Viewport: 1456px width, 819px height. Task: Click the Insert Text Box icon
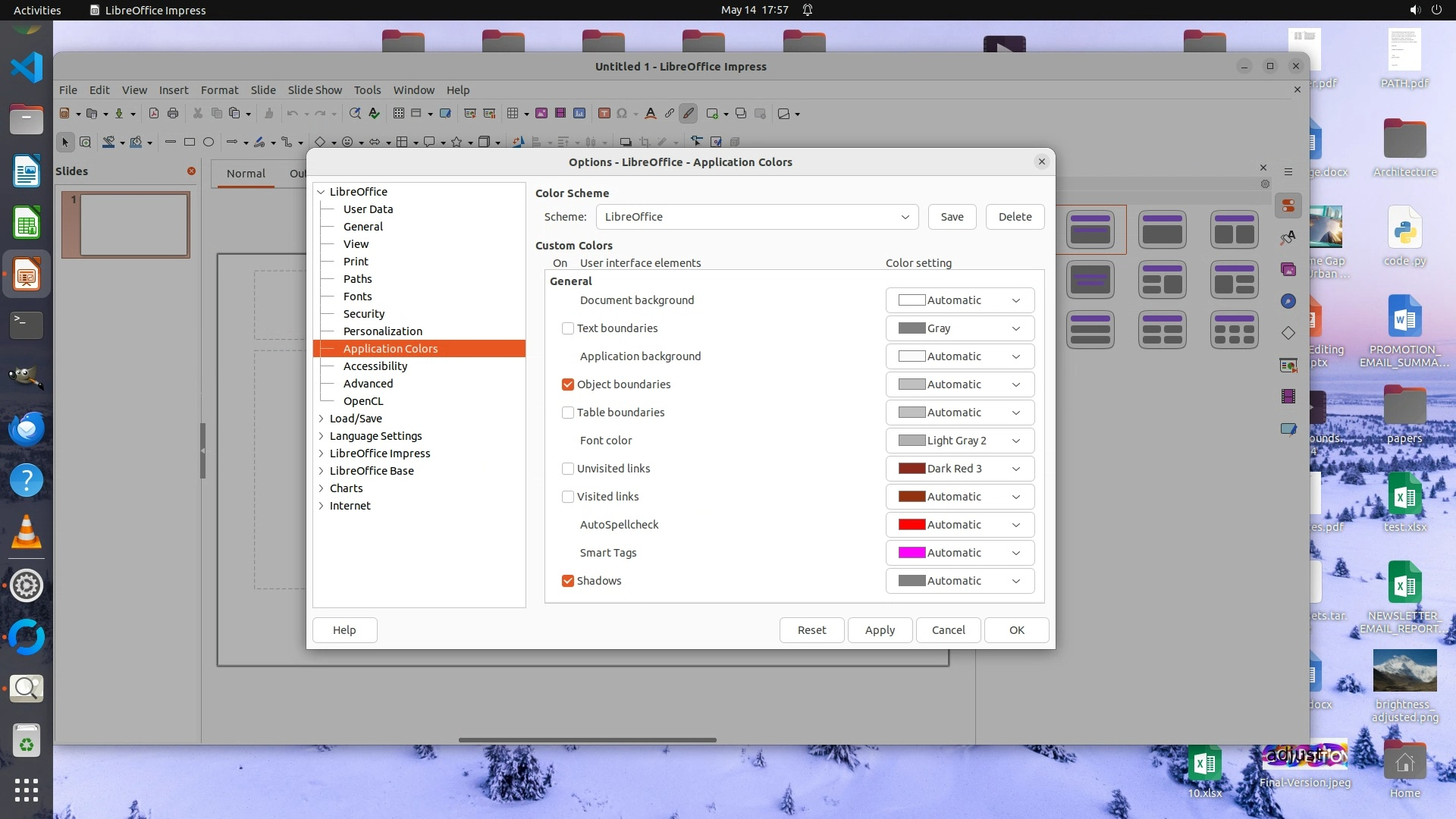[604, 114]
